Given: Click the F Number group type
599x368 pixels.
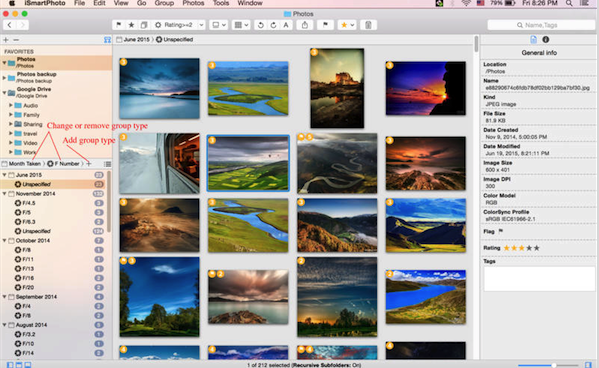Looking at the screenshot, I should (63, 164).
